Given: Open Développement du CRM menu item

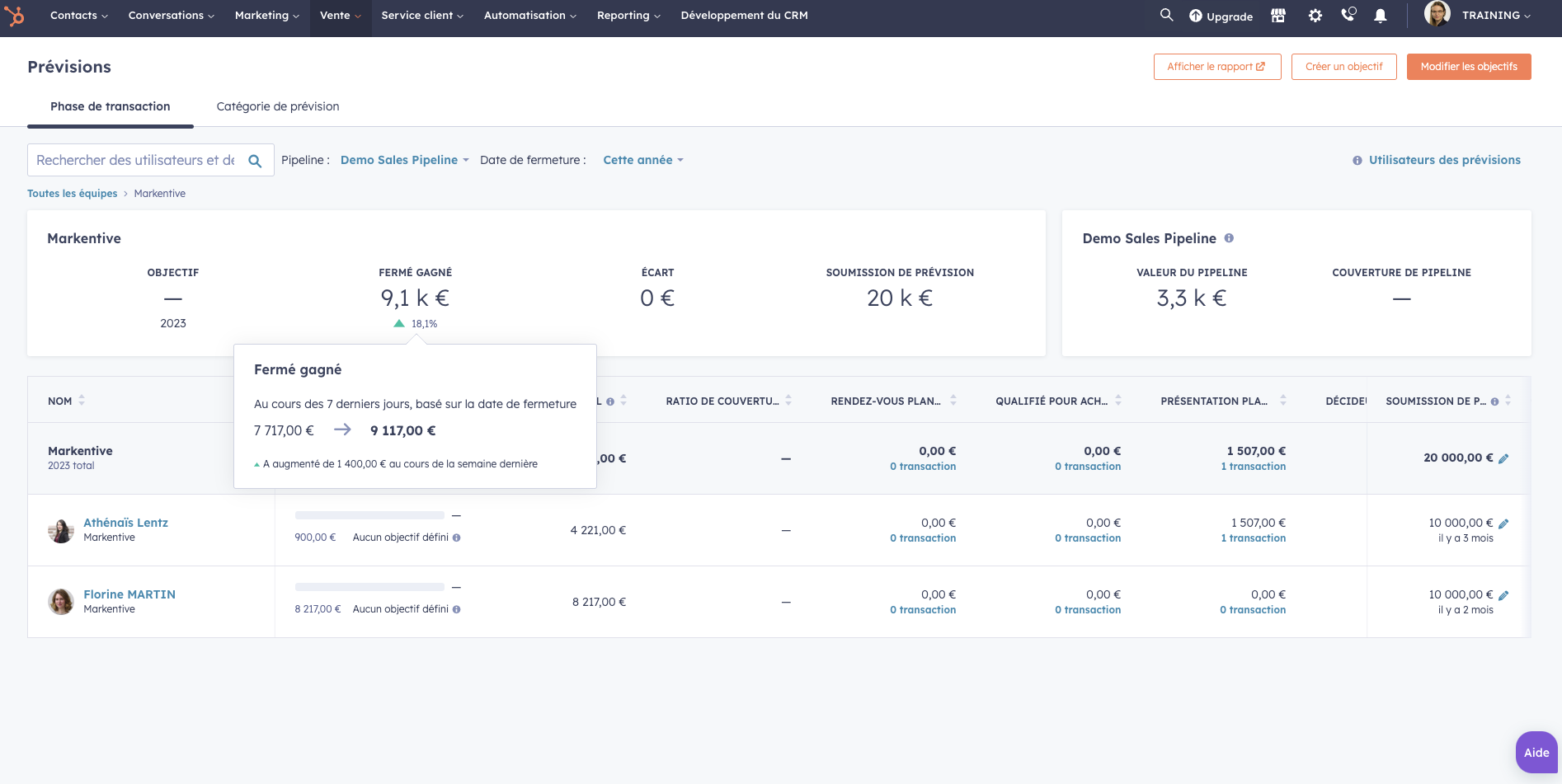Looking at the screenshot, I should [744, 16].
